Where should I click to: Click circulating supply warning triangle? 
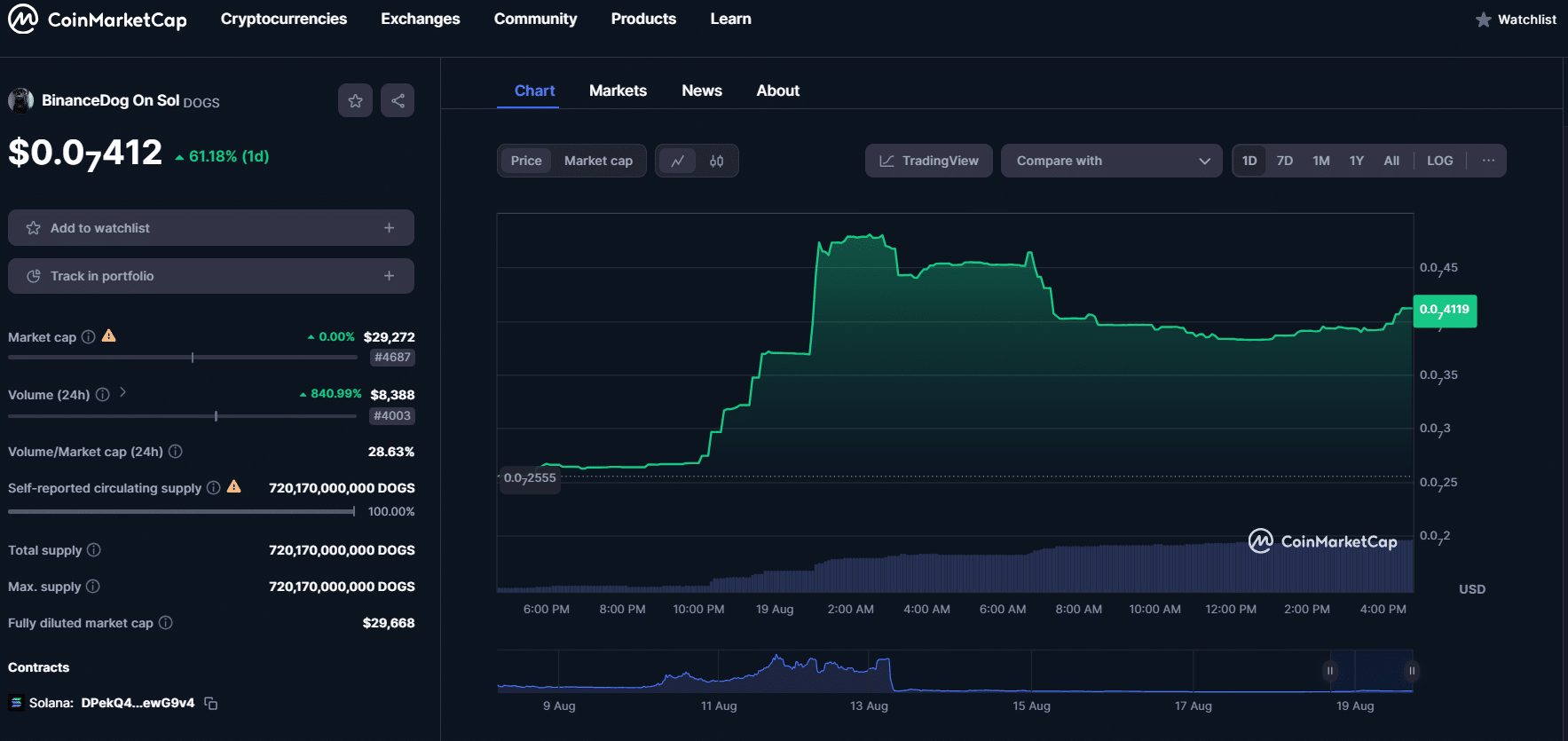(x=233, y=486)
